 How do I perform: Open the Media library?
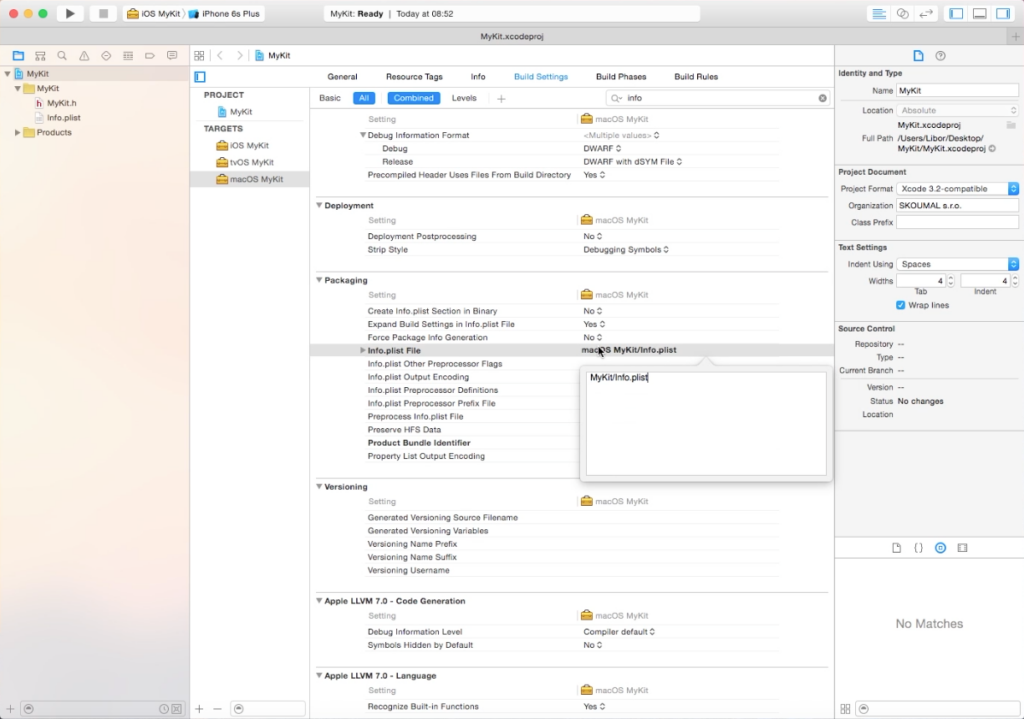(963, 548)
